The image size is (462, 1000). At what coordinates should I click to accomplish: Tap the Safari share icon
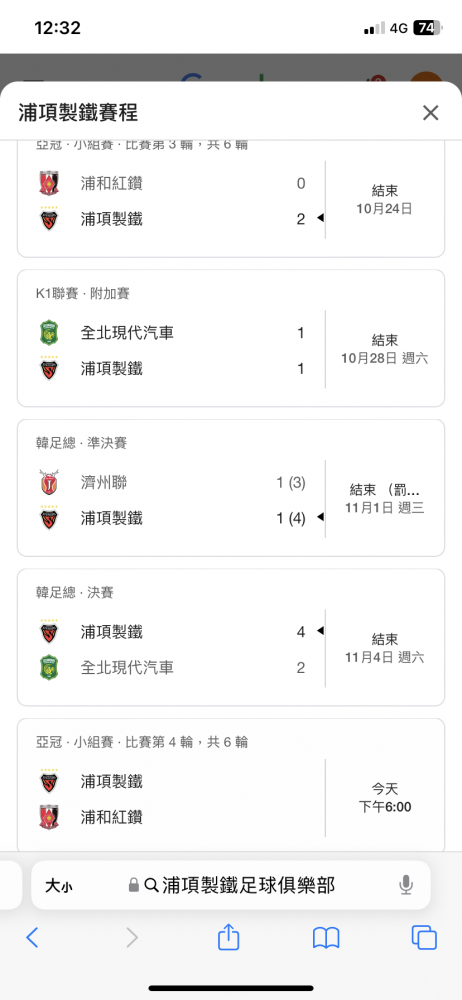[228, 937]
